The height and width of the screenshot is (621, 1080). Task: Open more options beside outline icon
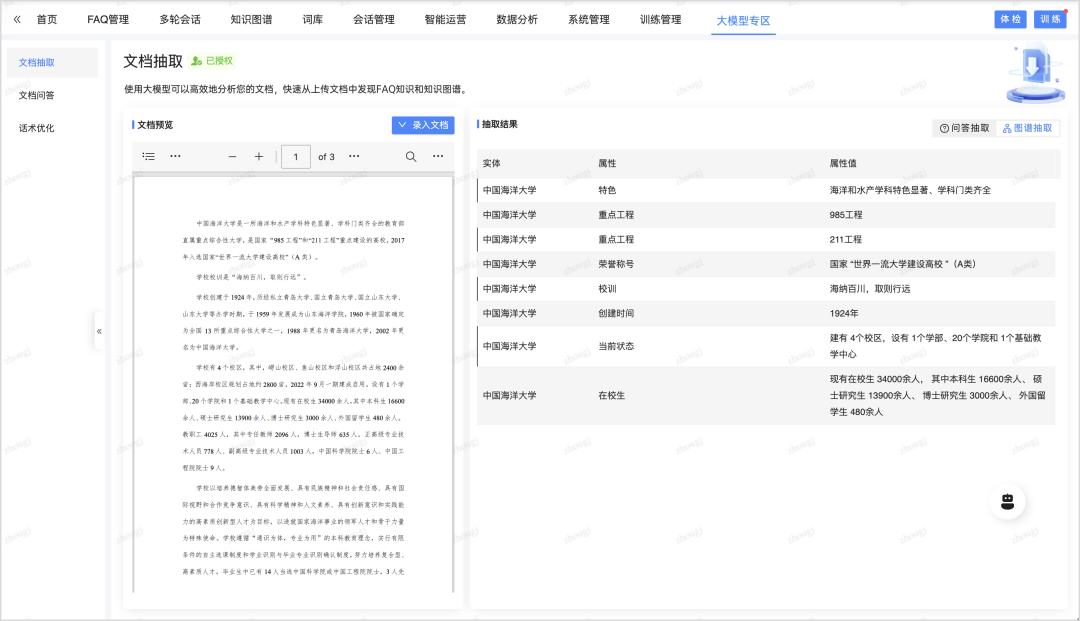[176, 156]
